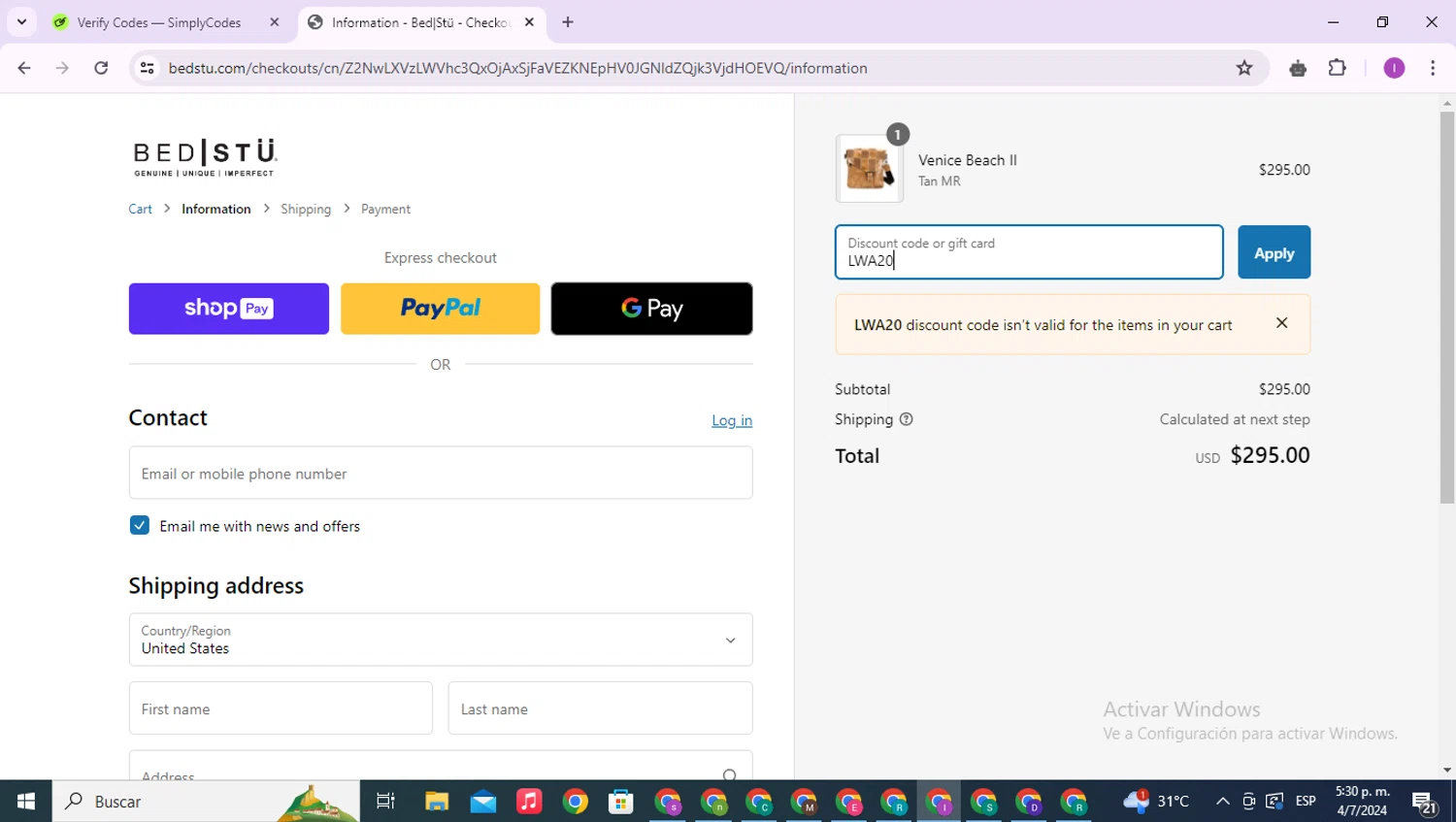
Task: Open the music app on the taskbar
Action: pos(529,802)
